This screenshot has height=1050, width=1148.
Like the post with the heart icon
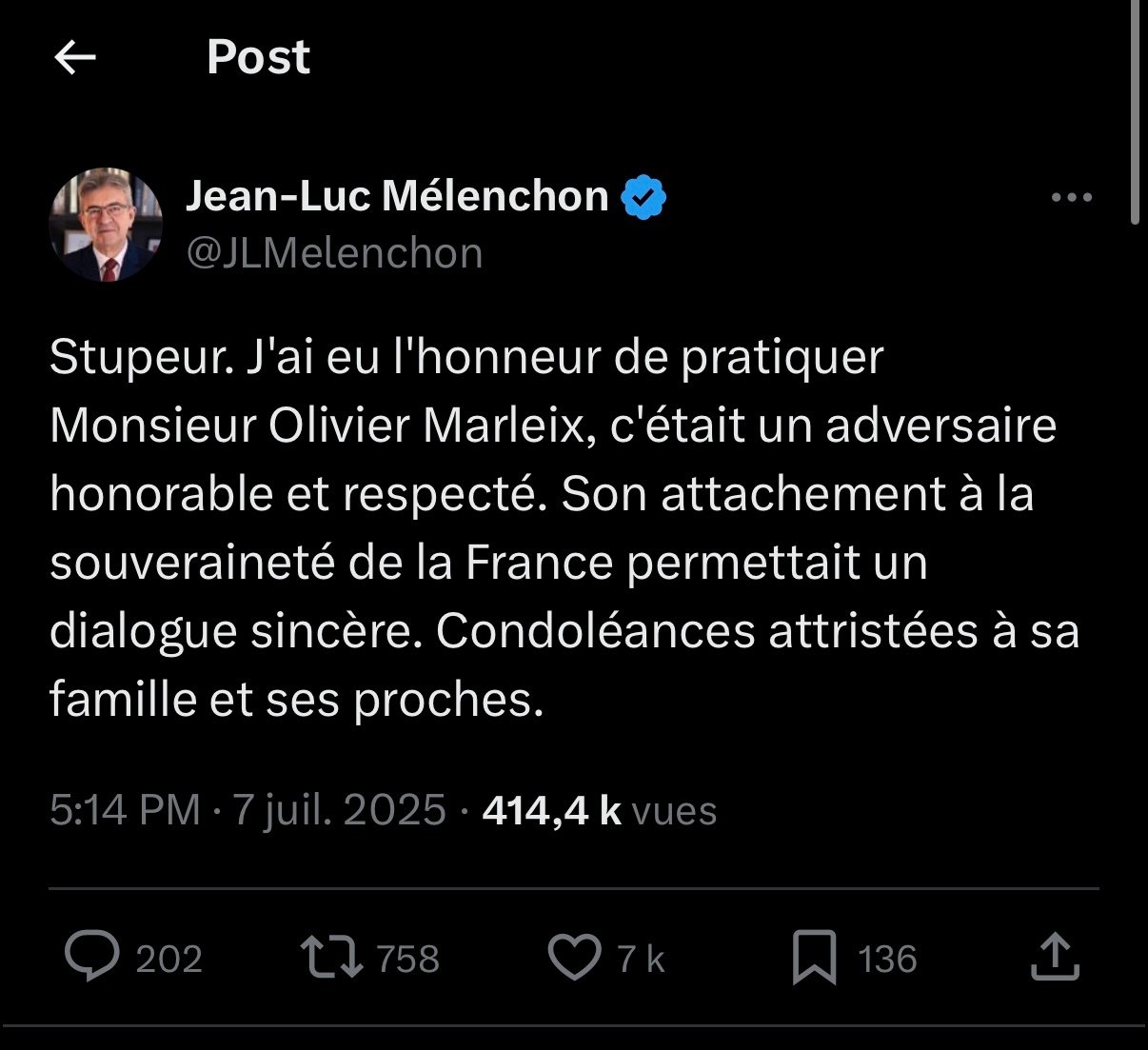[575, 958]
